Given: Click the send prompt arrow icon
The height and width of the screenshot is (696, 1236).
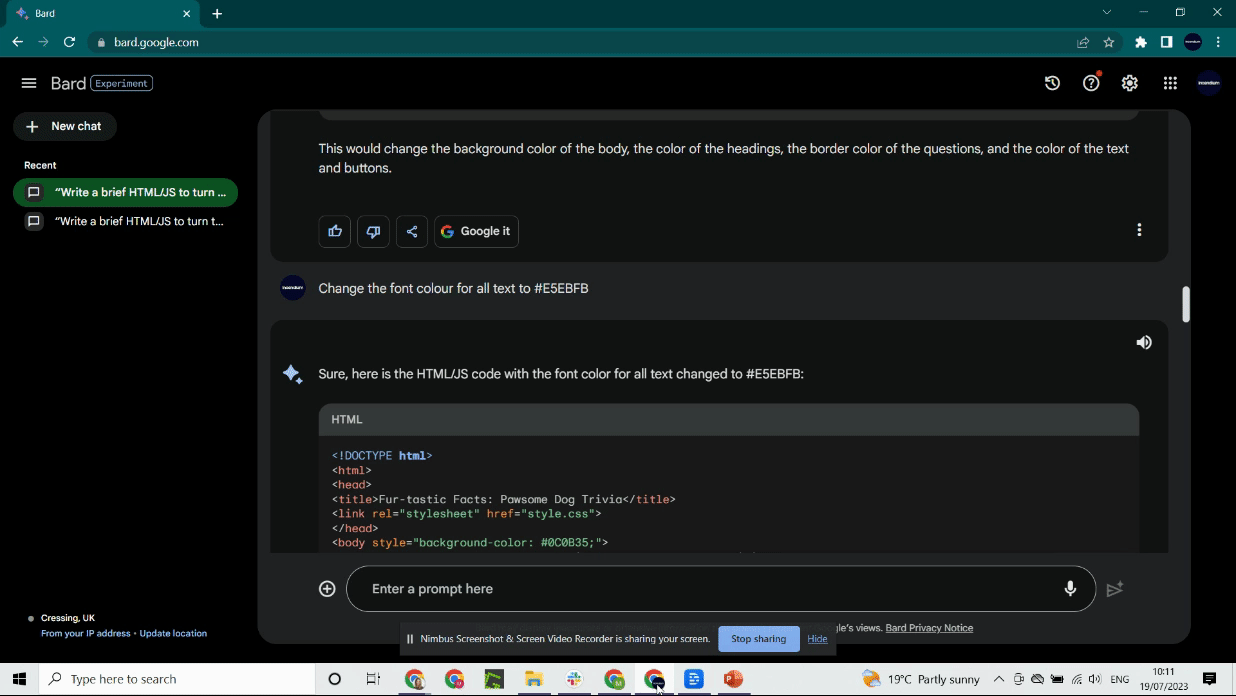Looking at the screenshot, I should click(x=1115, y=589).
